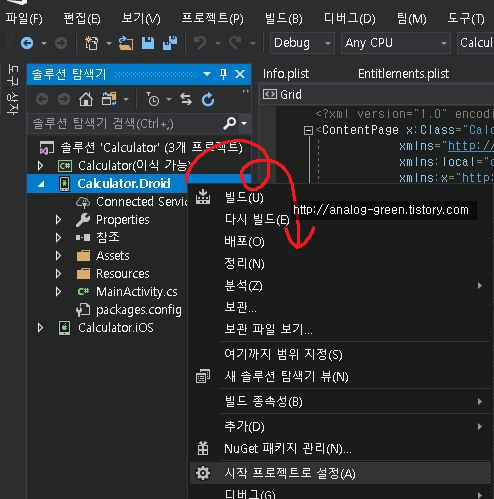Expand the Calculator(이식 가능) project node

(40, 166)
